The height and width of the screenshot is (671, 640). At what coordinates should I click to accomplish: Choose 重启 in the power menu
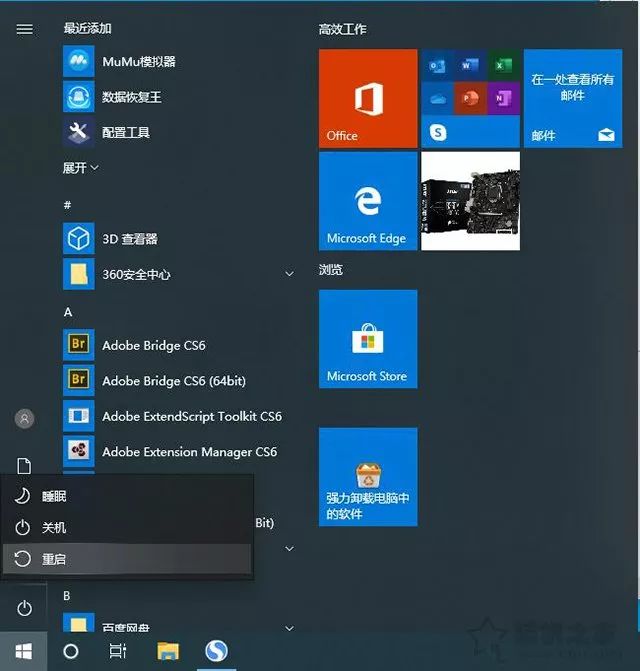click(54, 559)
